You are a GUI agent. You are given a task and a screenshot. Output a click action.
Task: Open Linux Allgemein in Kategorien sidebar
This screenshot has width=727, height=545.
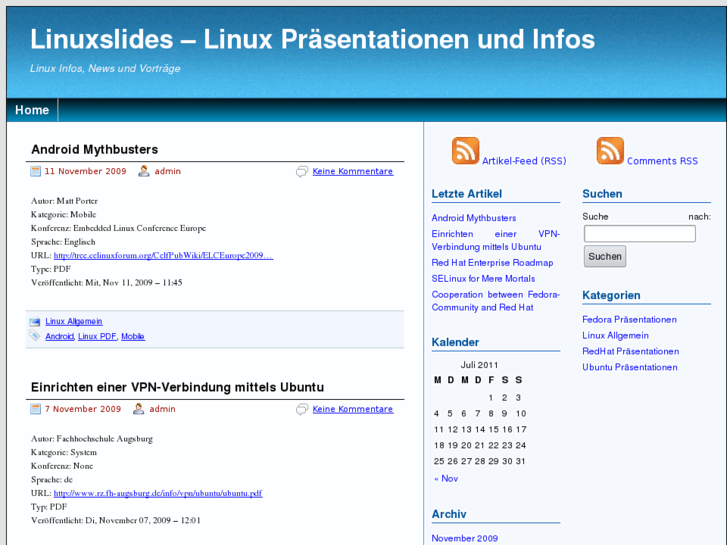pyautogui.click(x=615, y=335)
